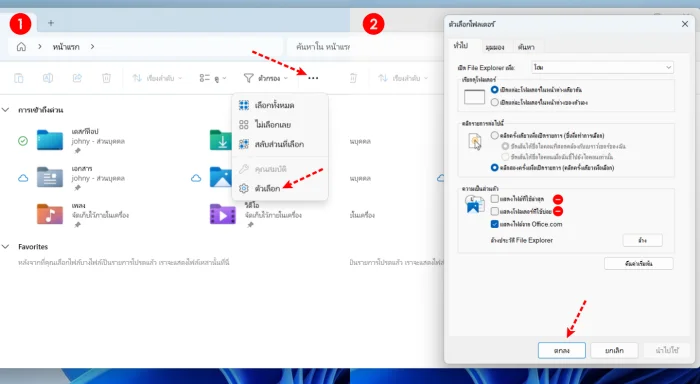Switch to ค้นหา Search tab
Image resolution: width=700 pixels, height=384 pixels.
tap(526, 47)
